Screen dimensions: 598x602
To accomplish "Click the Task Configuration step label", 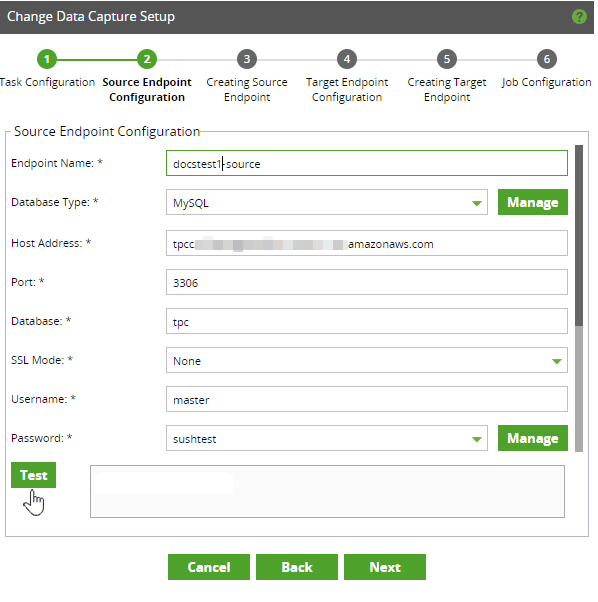I will tap(47, 82).
